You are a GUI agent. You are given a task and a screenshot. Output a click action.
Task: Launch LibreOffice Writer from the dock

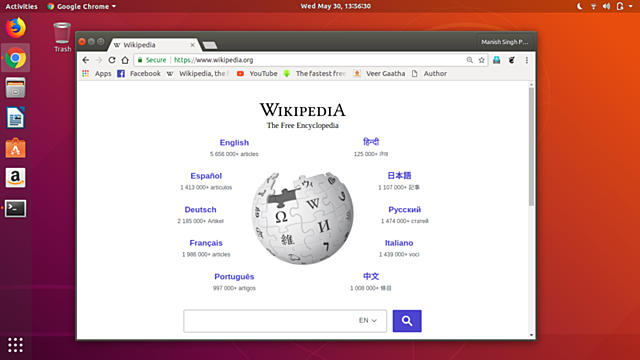point(16,118)
